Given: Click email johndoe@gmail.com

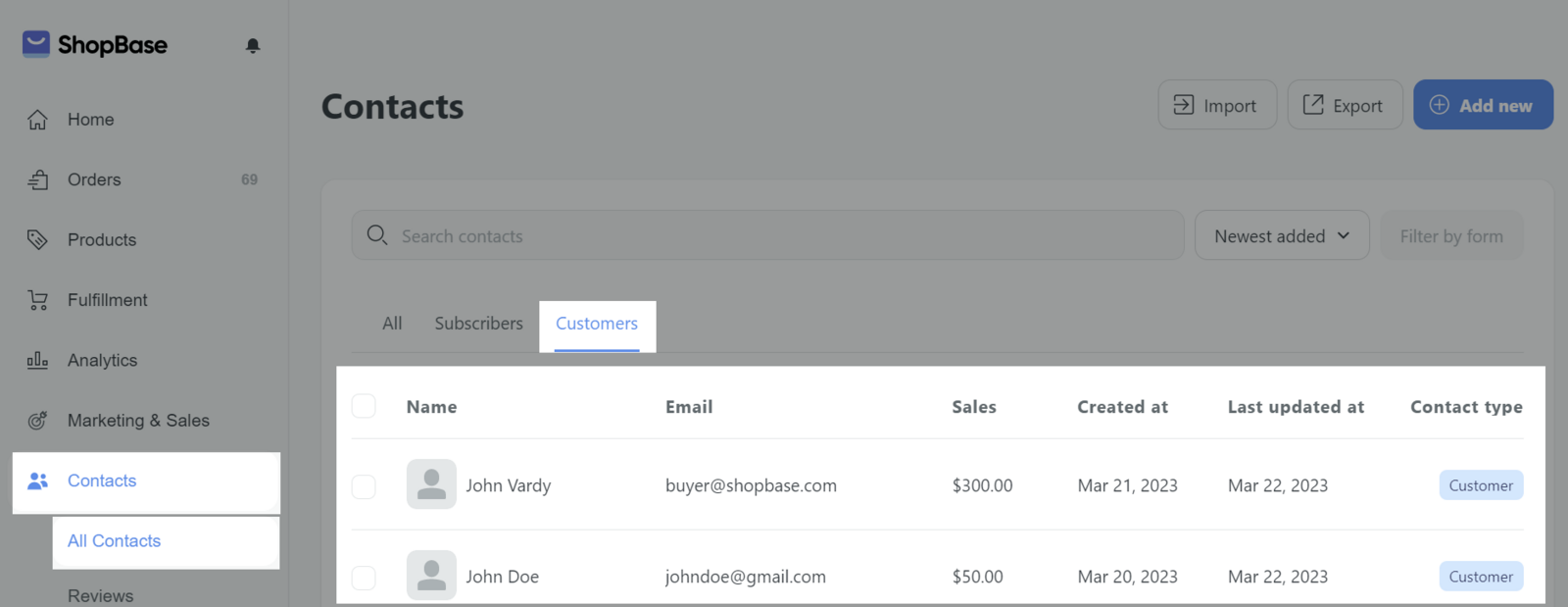Looking at the screenshot, I should [x=746, y=577].
